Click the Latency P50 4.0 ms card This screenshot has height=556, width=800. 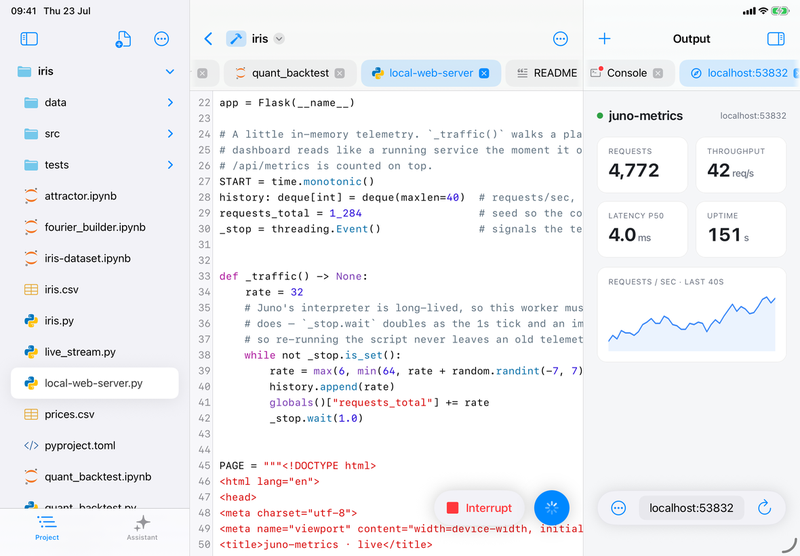[x=642, y=230]
